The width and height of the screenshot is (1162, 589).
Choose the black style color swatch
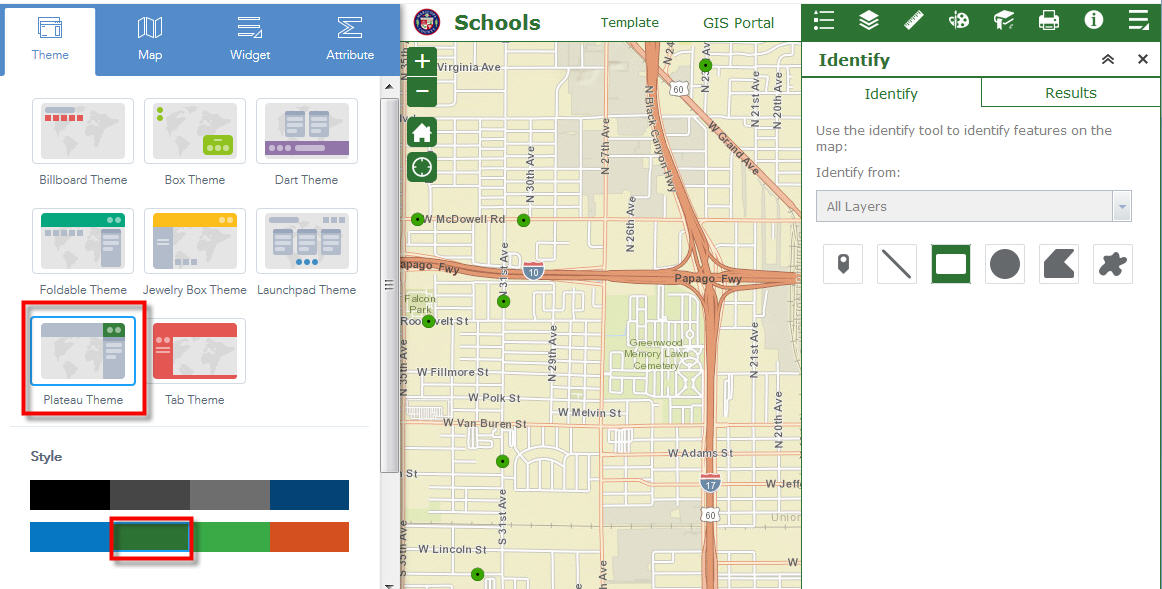click(x=70, y=495)
